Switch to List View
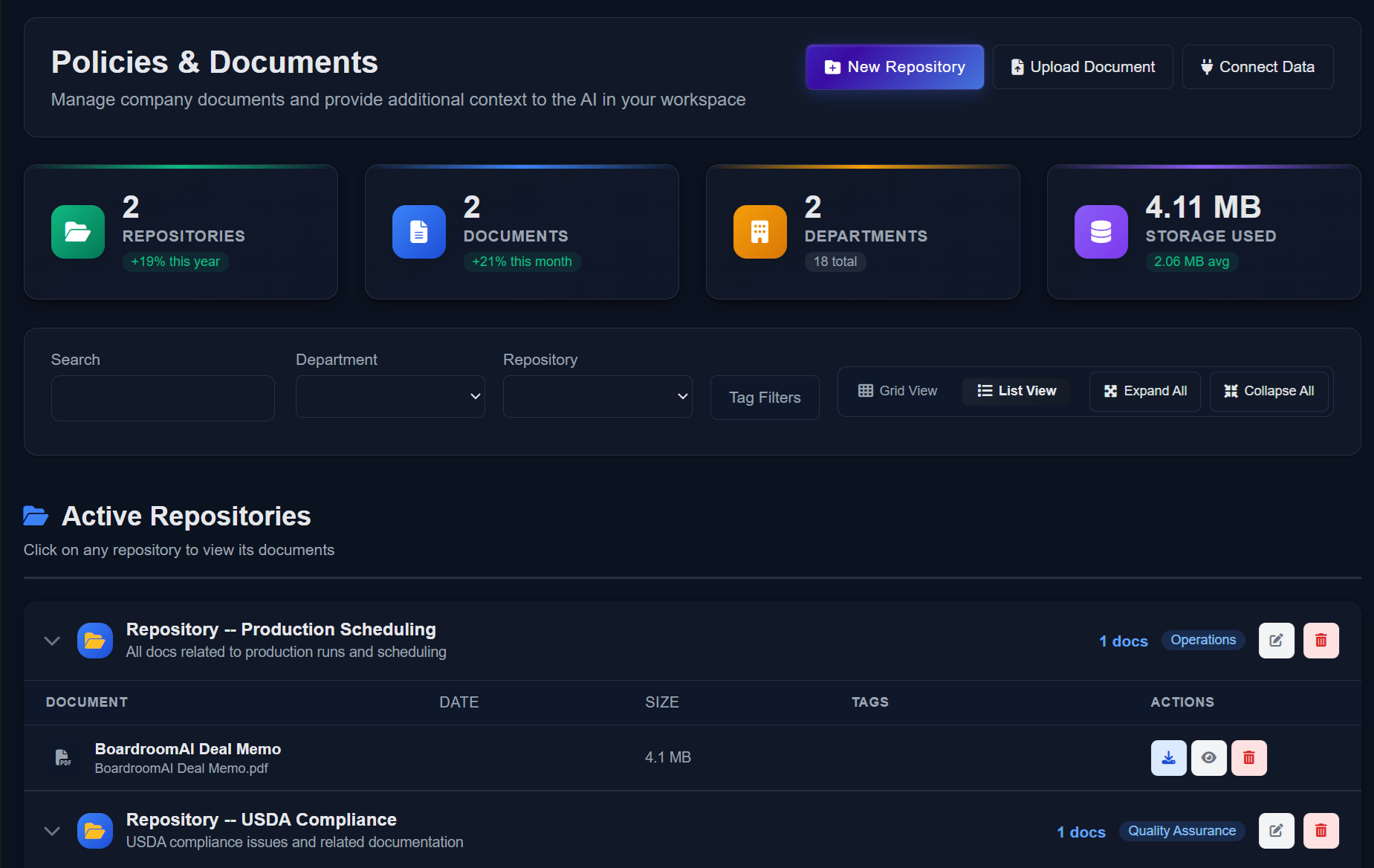The image size is (1374, 868). [1016, 391]
